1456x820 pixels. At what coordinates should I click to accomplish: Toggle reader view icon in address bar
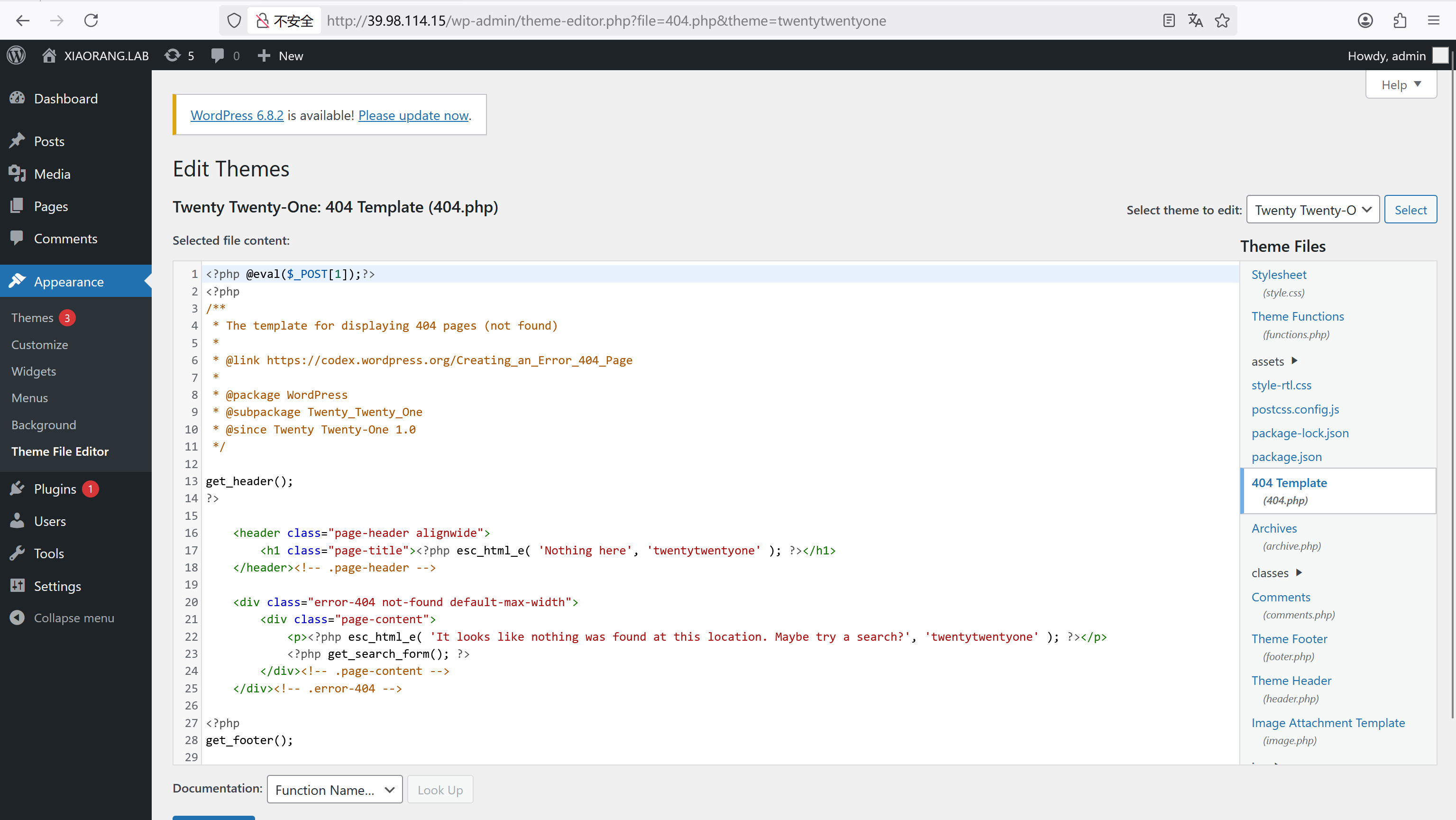click(1169, 21)
